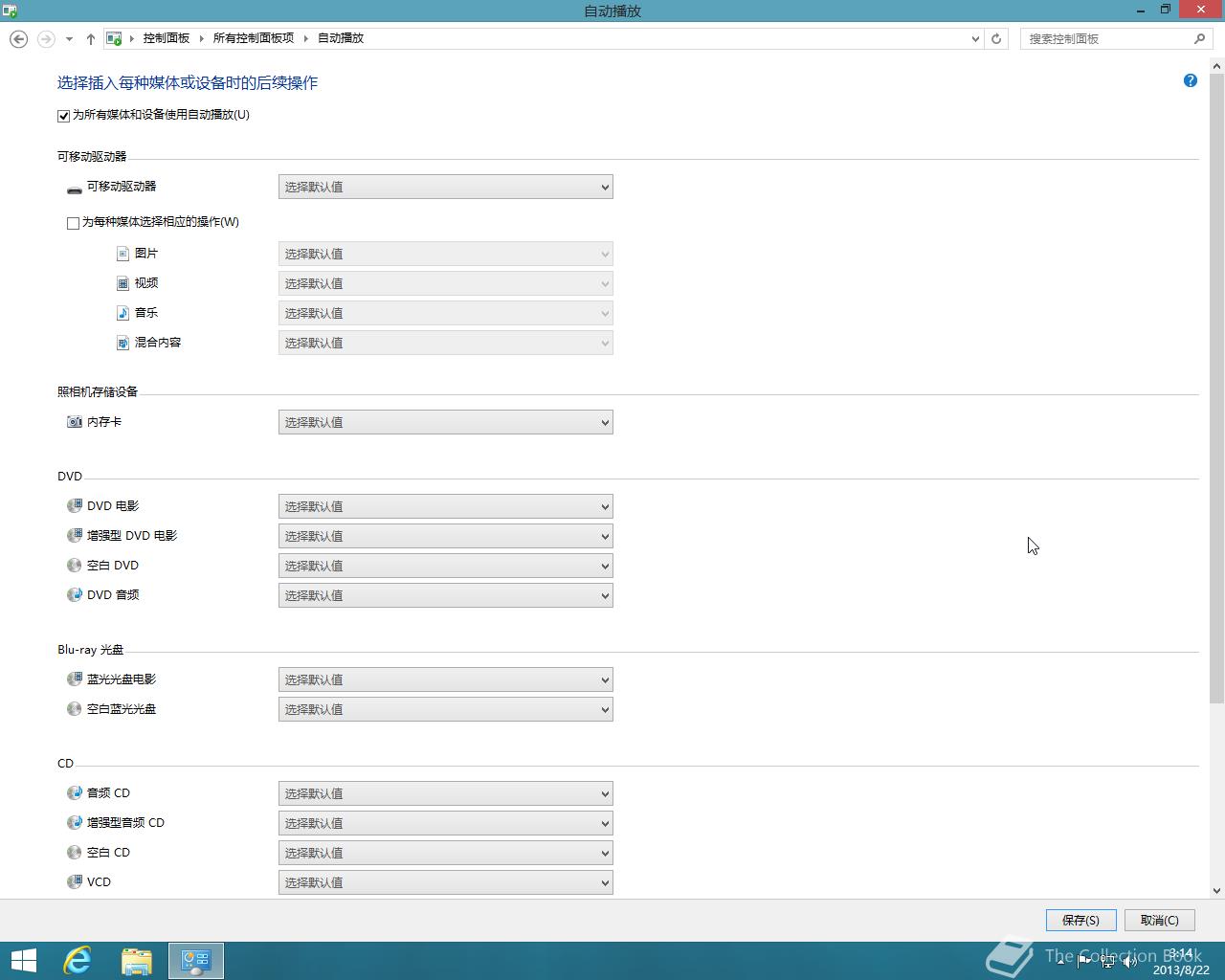Click 控制面板 in the breadcrumb path
1225x980 pixels.
pyautogui.click(x=167, y=38)
